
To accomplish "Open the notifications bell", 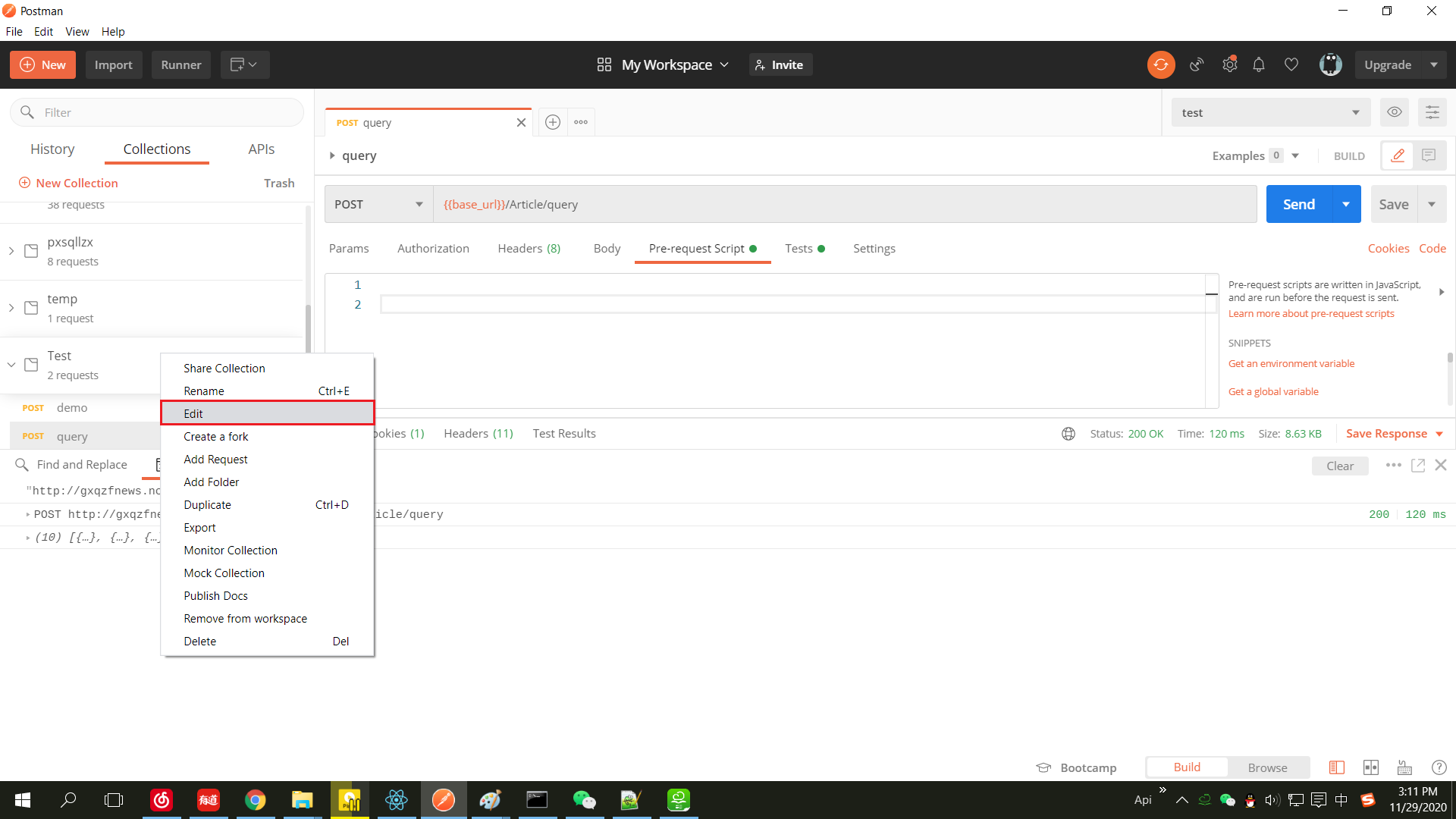I will coord(1259,64).
